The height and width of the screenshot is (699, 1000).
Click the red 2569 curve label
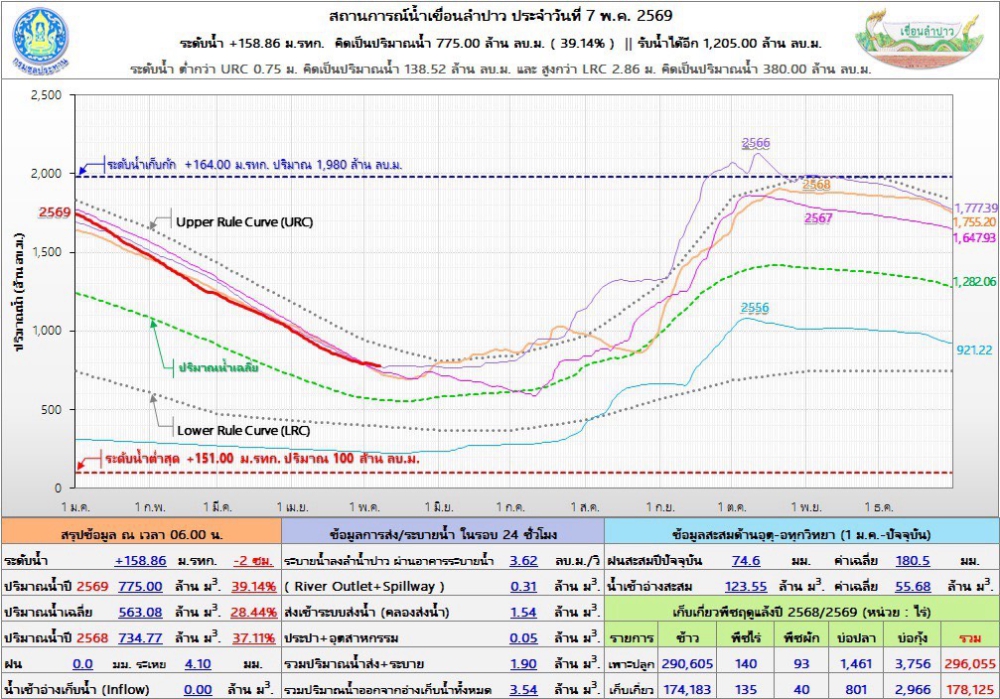pos(55,212)
